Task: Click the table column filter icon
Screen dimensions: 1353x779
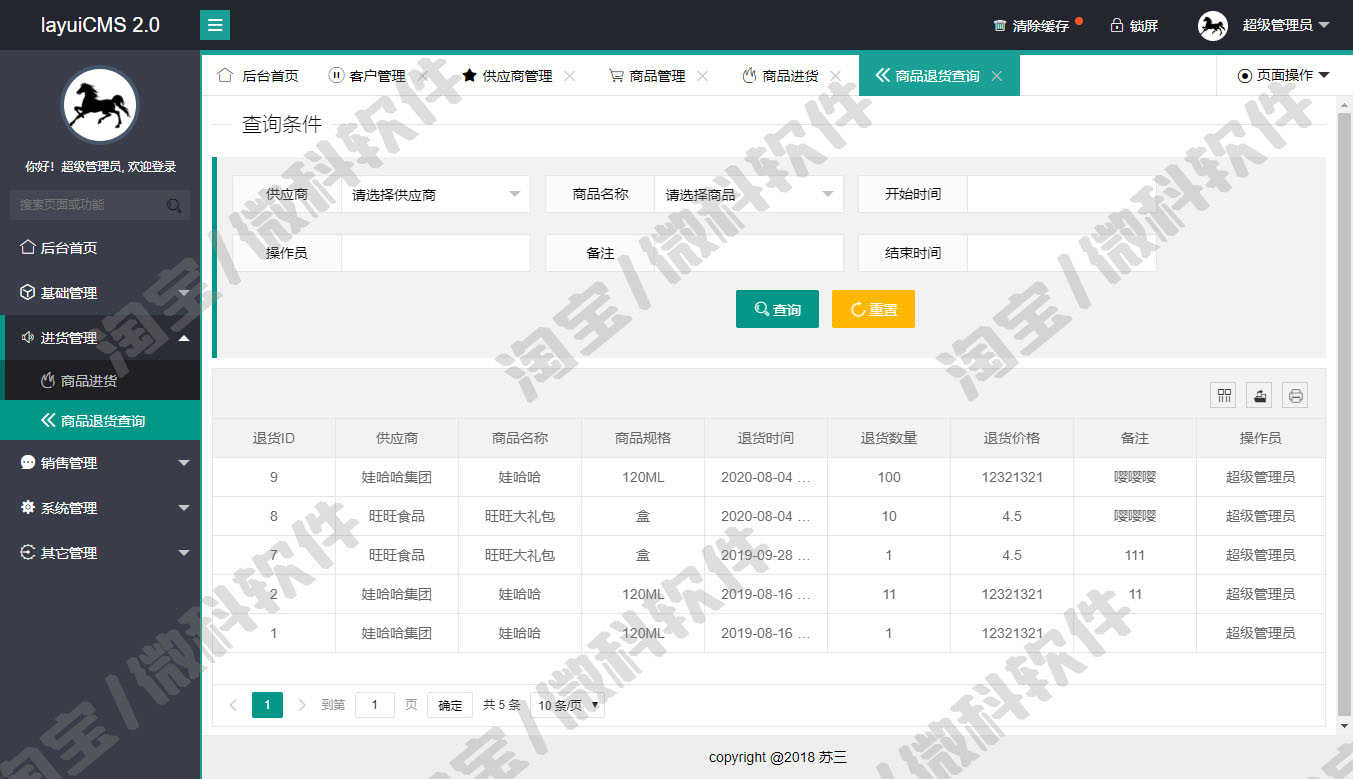Action: (1223, 395)
